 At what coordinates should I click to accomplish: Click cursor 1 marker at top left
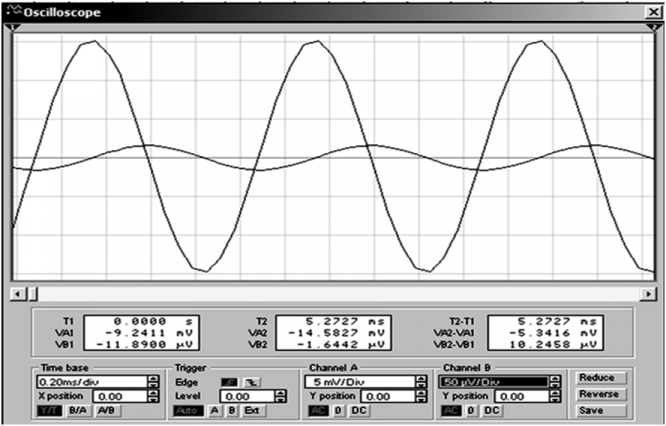[12, 28]
